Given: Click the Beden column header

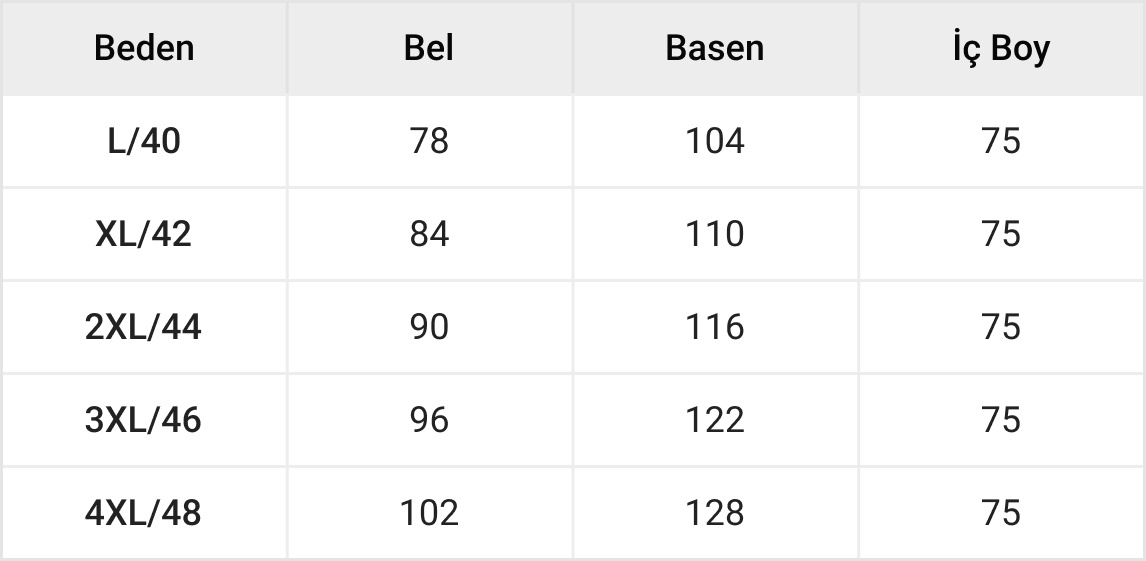Looking at the screenshot, I should click(144, 48).
